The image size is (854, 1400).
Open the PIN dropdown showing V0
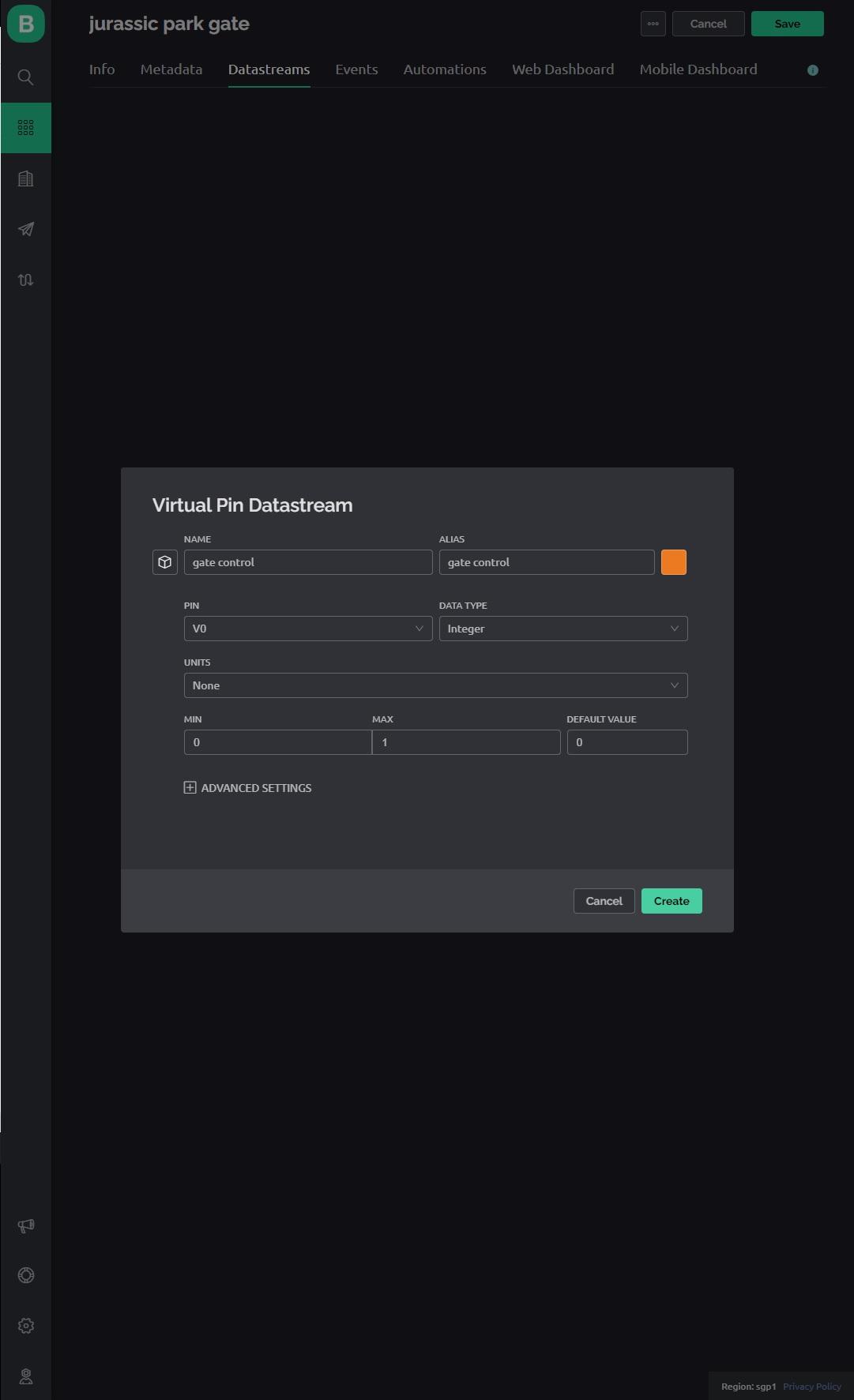click(307, 629)
